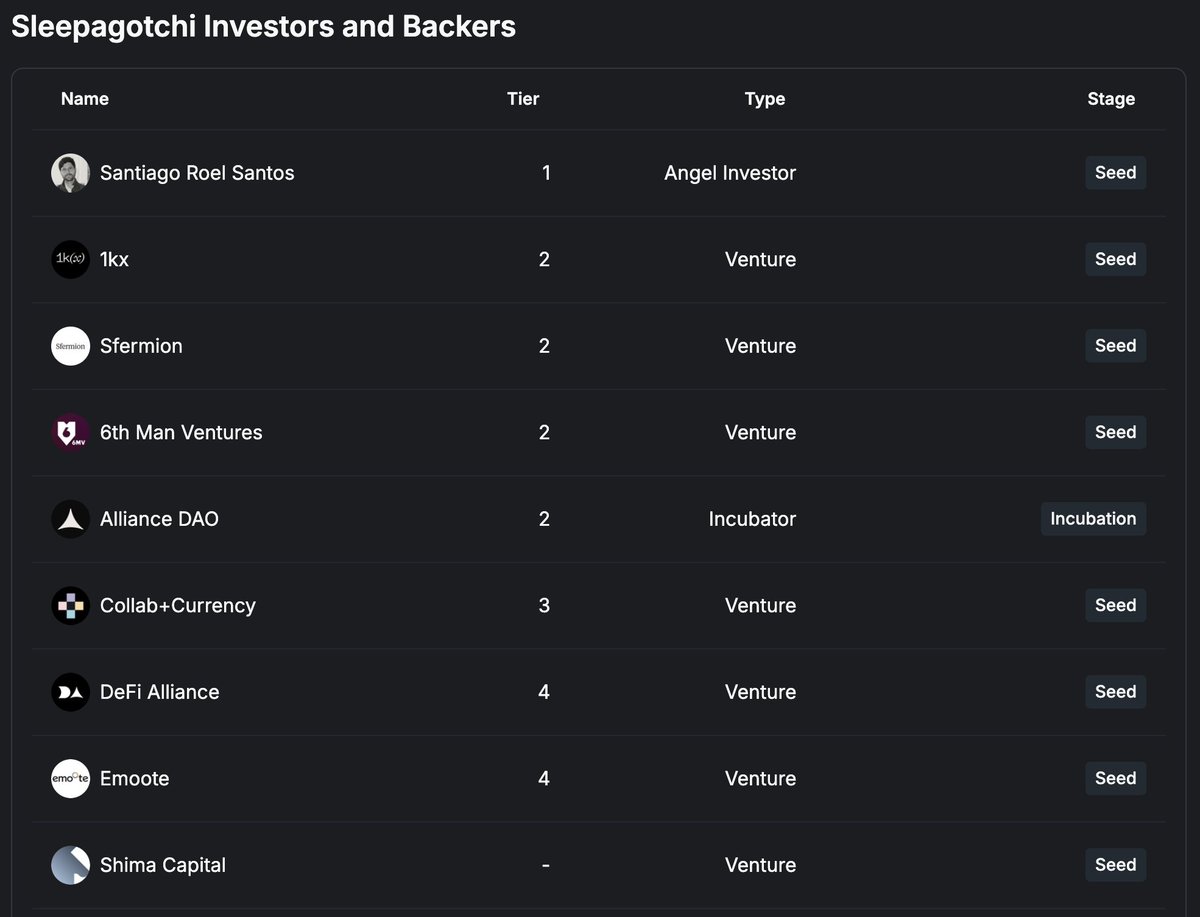Open Santiago Roel Santos investor name
The image size is (1200, 917).
coord(197,173)
